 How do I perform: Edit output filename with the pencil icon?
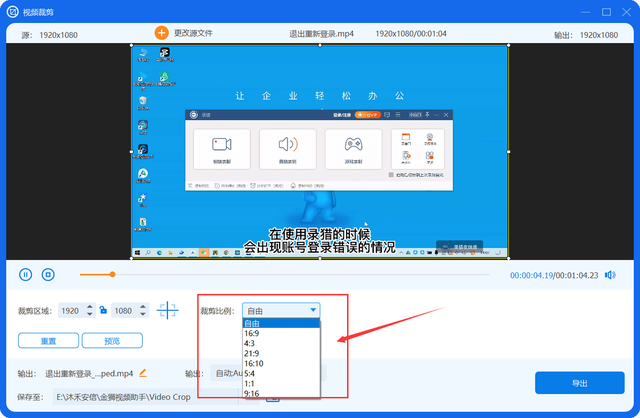pyautogui.click(x=143, y=373)
